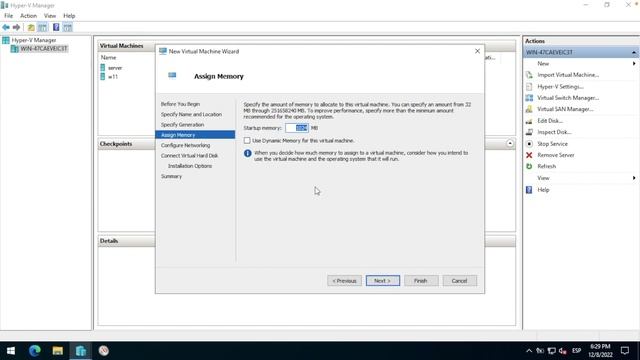
Task: Open the toolbar Help question-mark icon
Action: click(56, 27)
